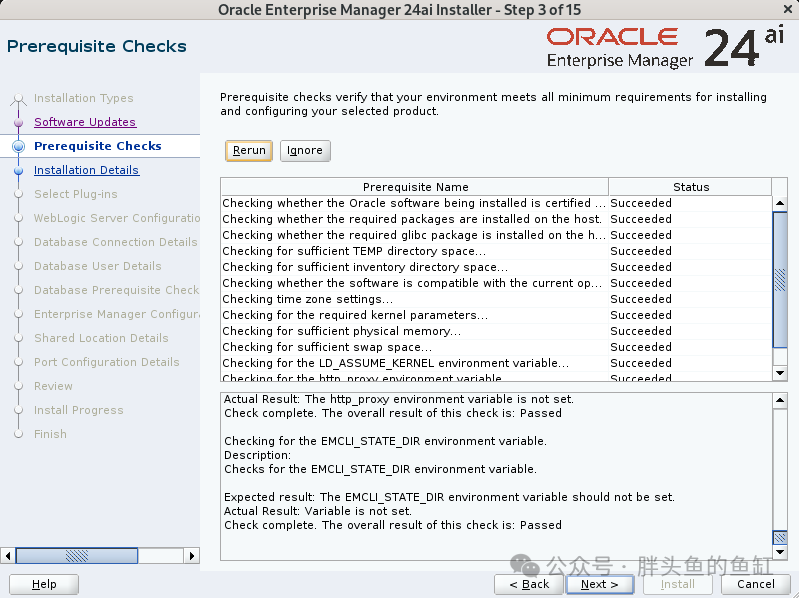799x598 pixels.
Task: Cancel the installer
Action: [x=756, y=584]
